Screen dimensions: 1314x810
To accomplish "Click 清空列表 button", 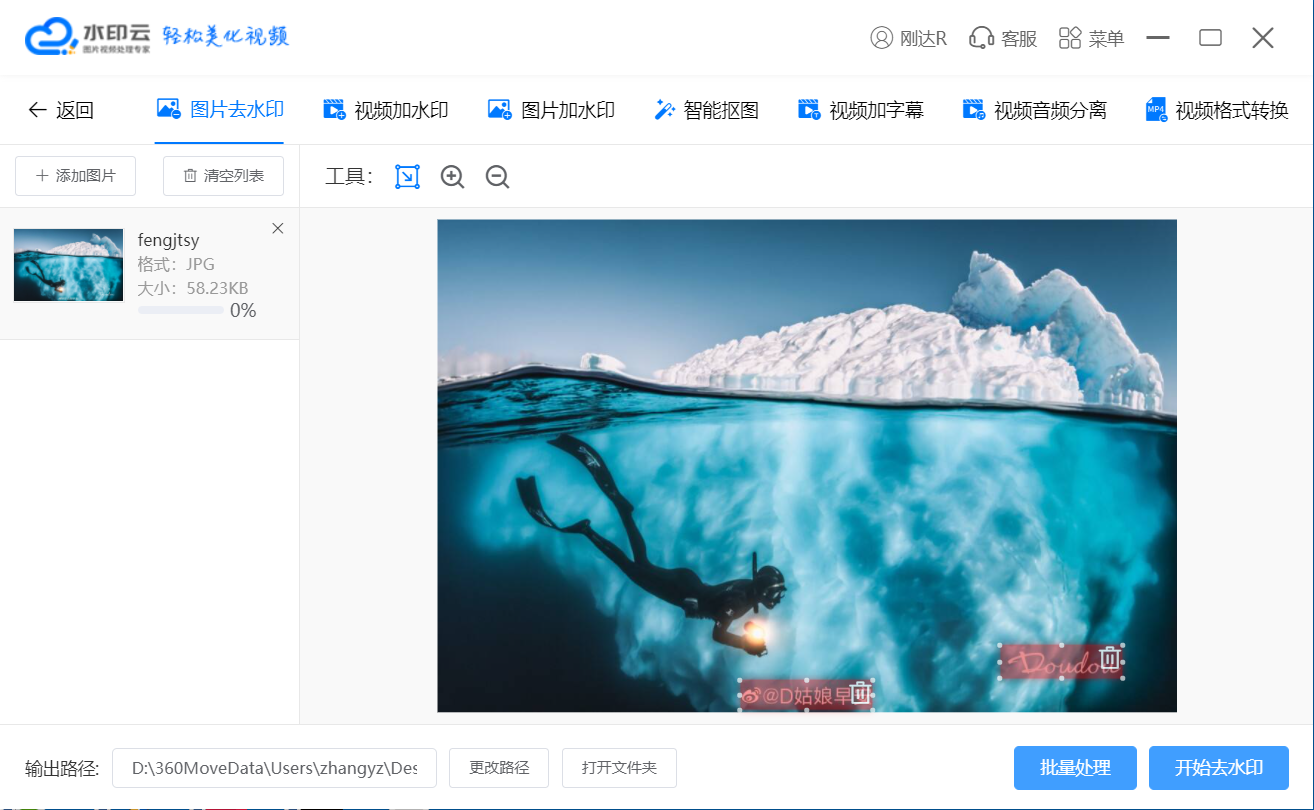I will [223, 176].
